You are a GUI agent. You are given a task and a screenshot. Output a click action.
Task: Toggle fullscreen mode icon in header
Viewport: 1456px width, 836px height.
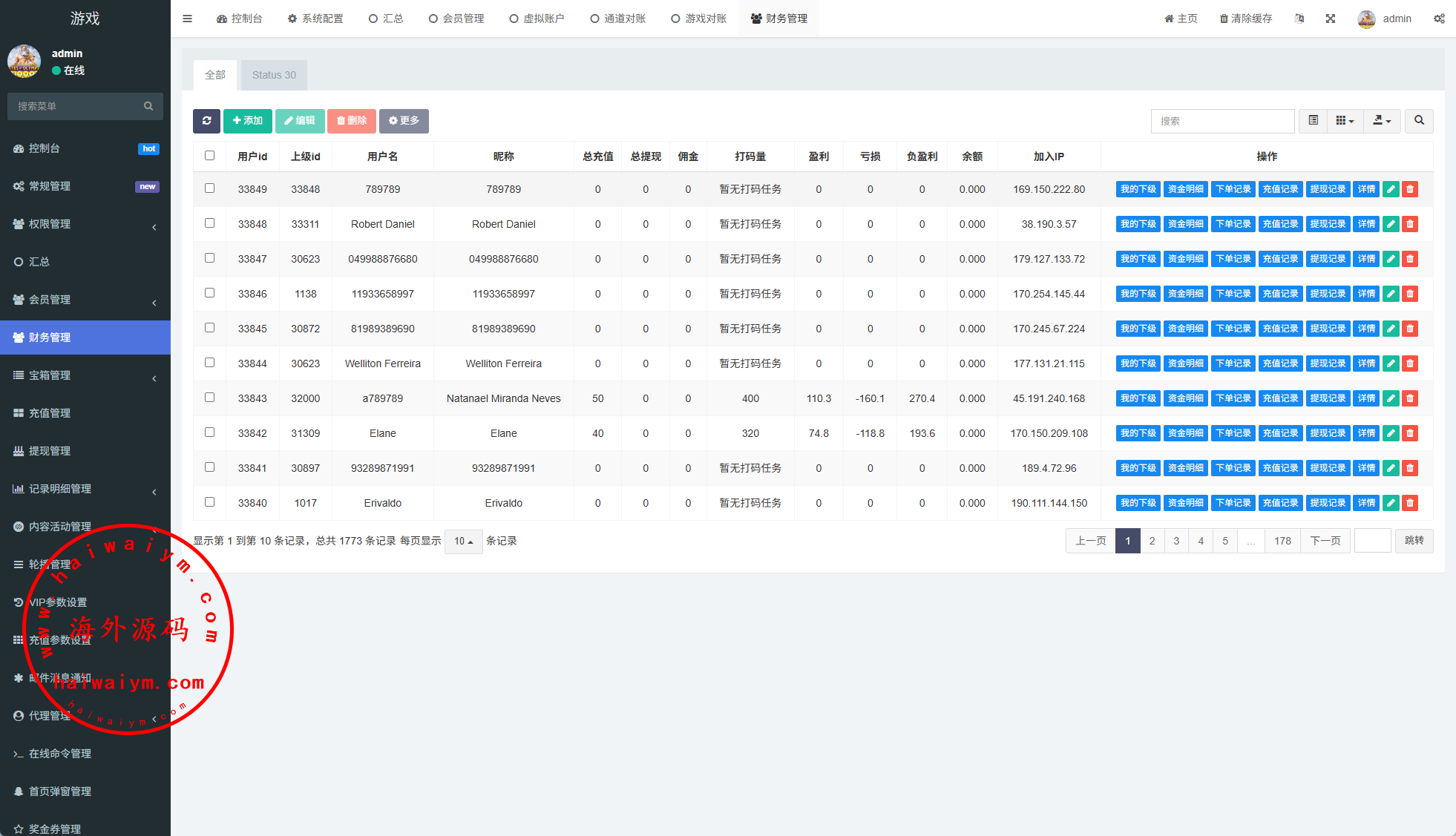(1331, 19)
